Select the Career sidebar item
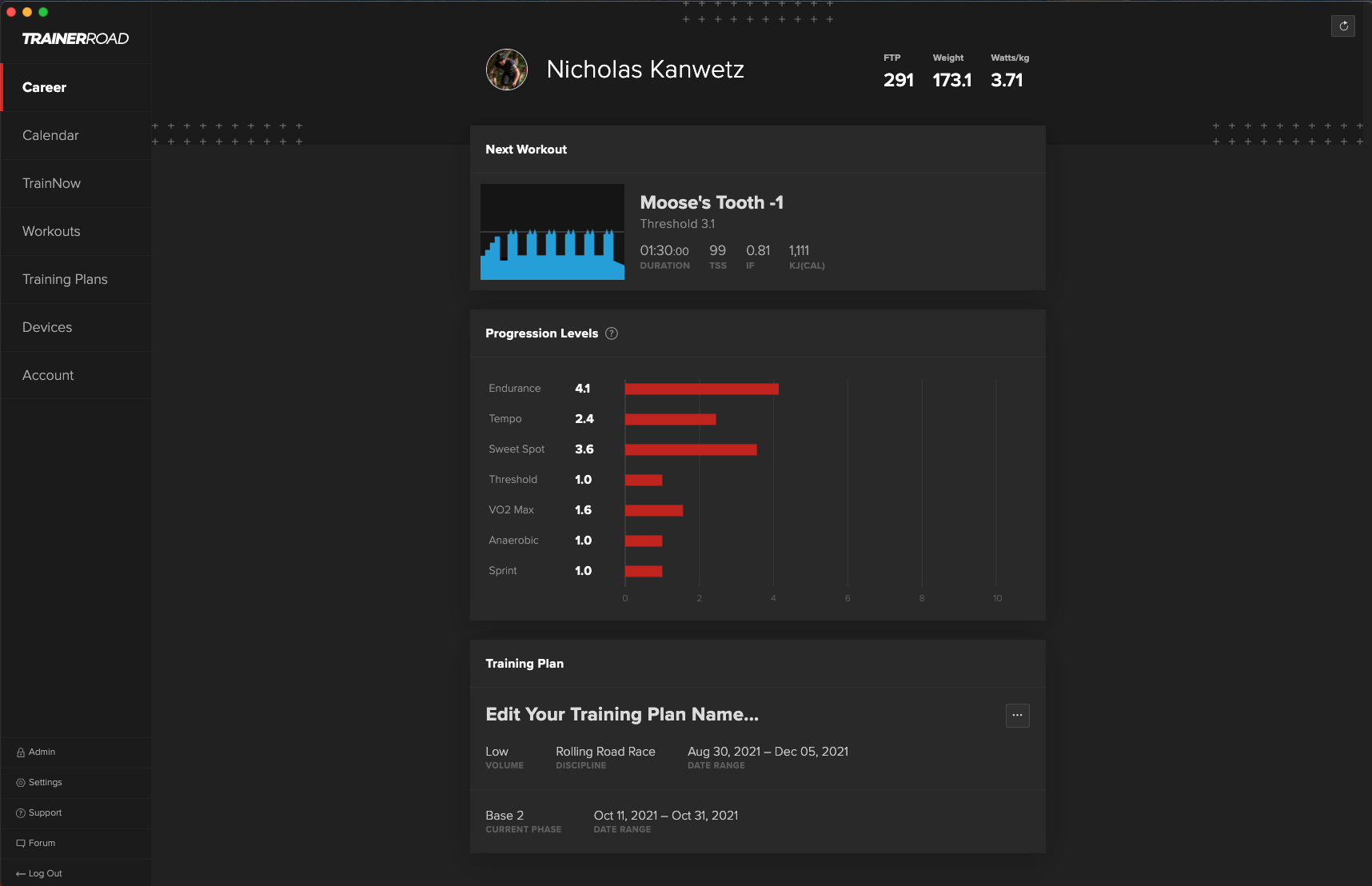 76,88
